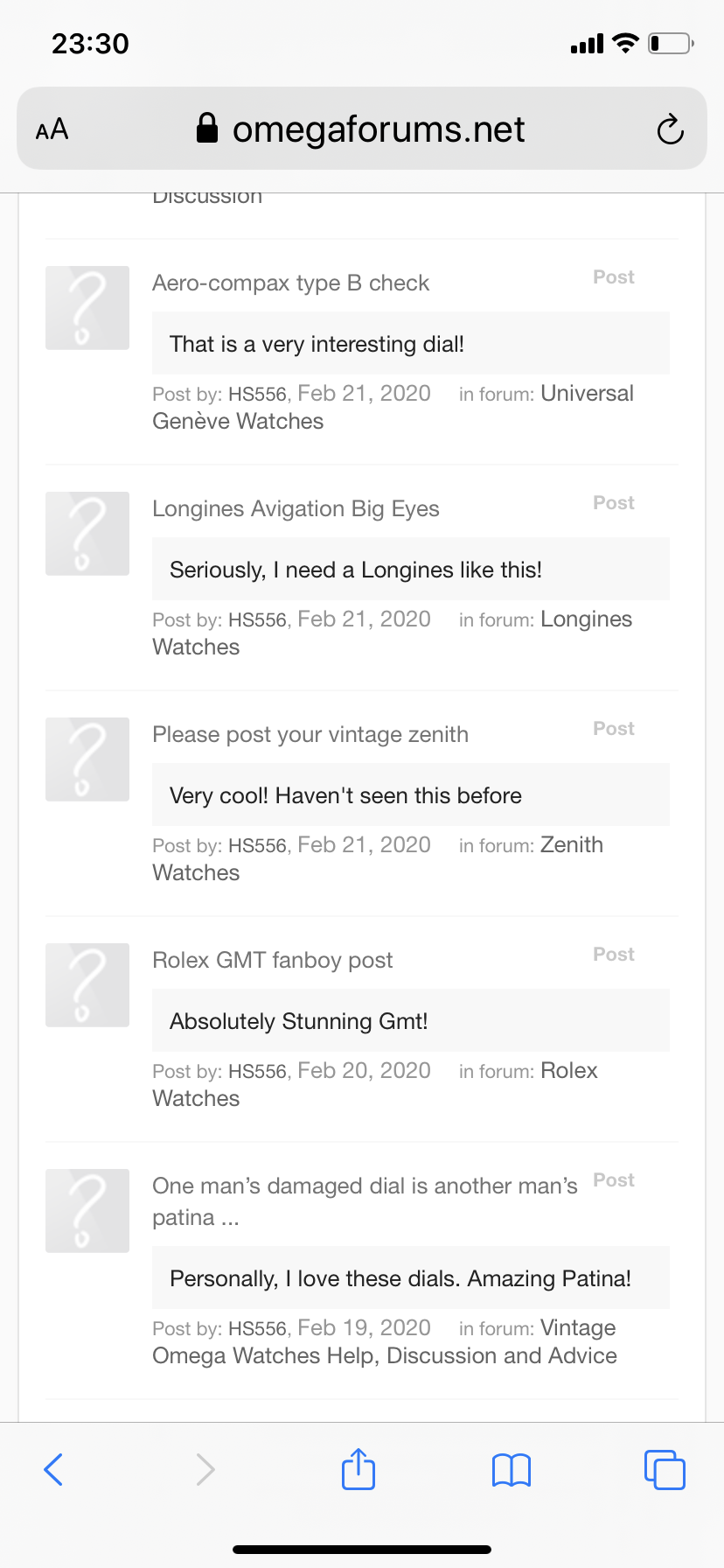This screenshot has height=1568, width=724.
Task: Open thread "Aero-compax type B check"
Action: click(x=290, y=283)
